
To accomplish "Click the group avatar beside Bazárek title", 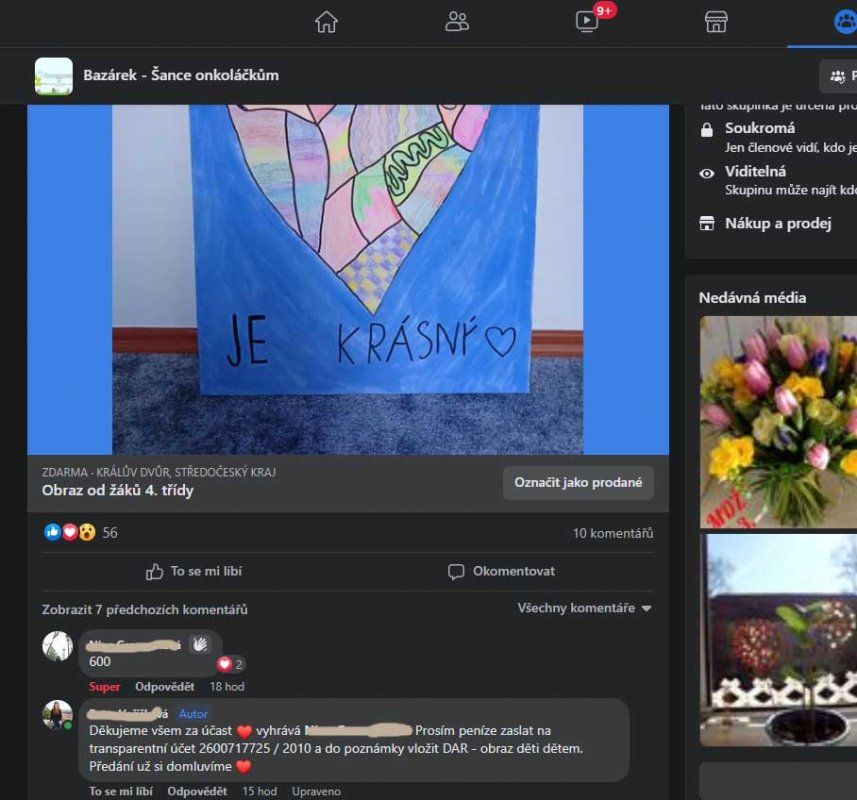I will click(x=54, y=76).
